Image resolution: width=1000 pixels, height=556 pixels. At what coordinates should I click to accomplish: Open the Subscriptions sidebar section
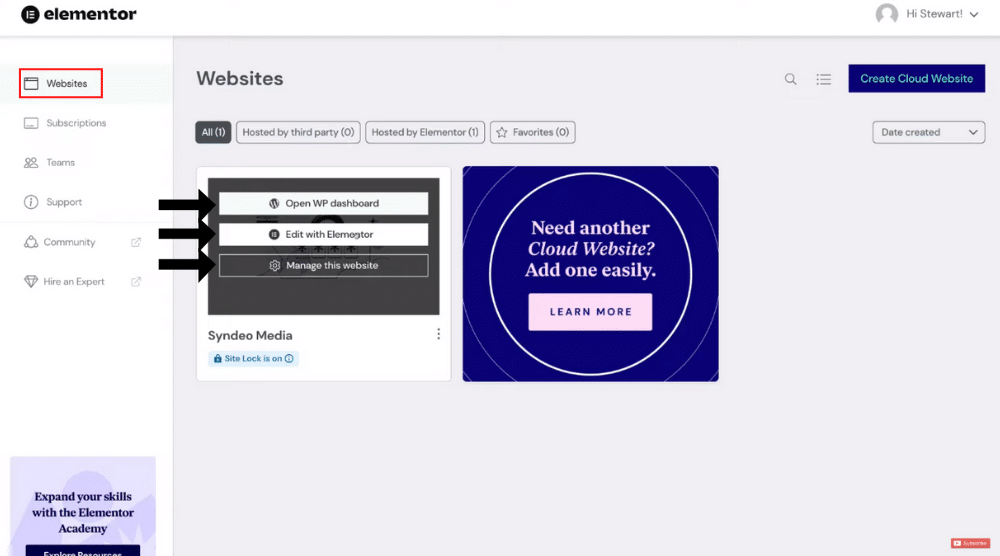tap(76, 123)
